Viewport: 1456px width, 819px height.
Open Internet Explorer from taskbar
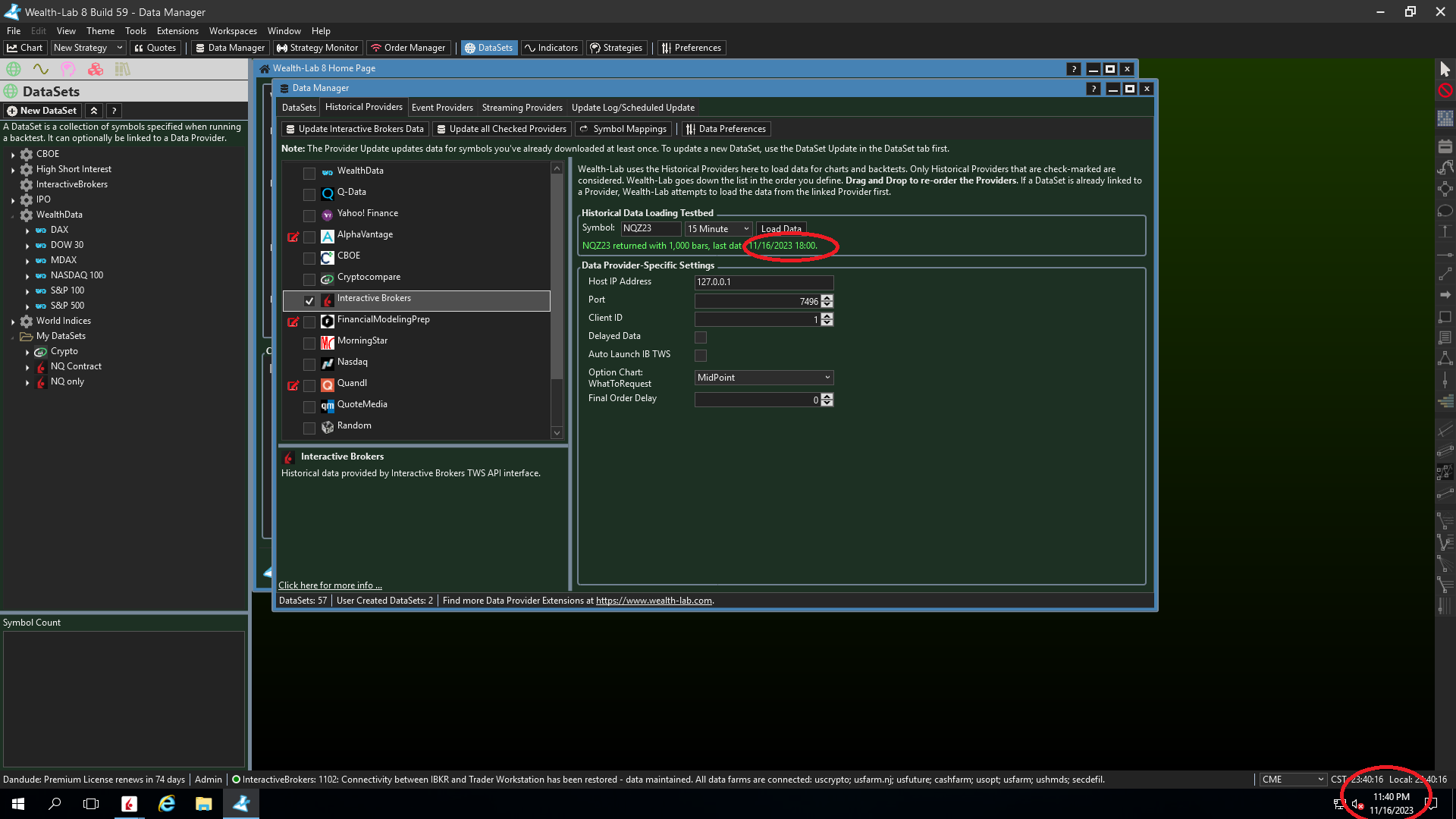167,804
